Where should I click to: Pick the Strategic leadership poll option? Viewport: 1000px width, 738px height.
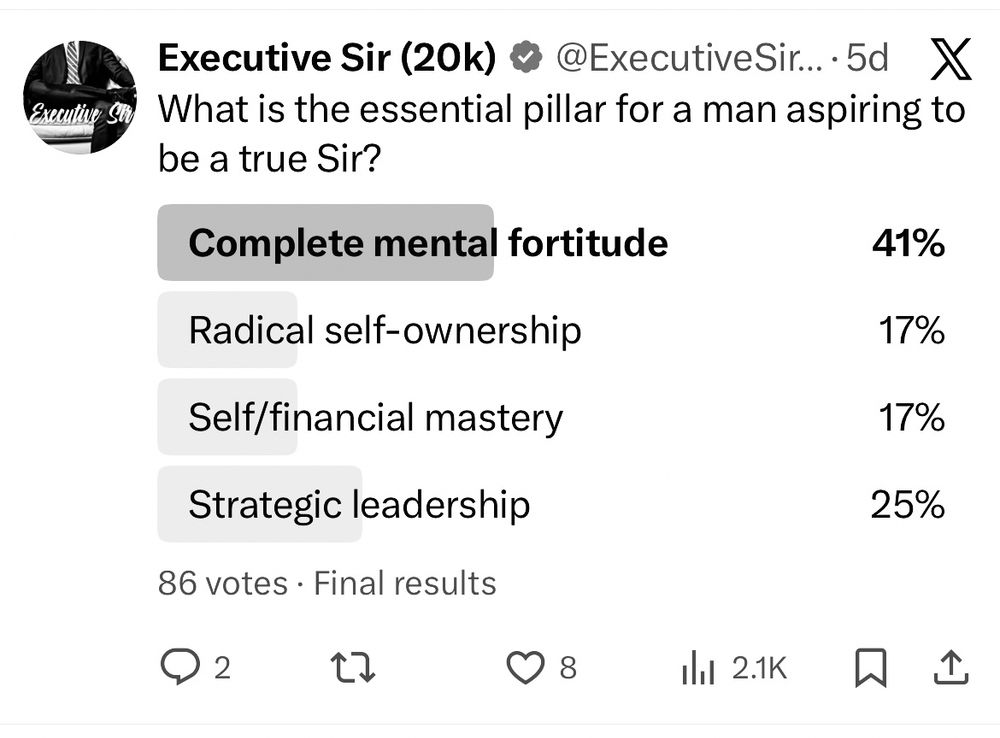[359, 504]
